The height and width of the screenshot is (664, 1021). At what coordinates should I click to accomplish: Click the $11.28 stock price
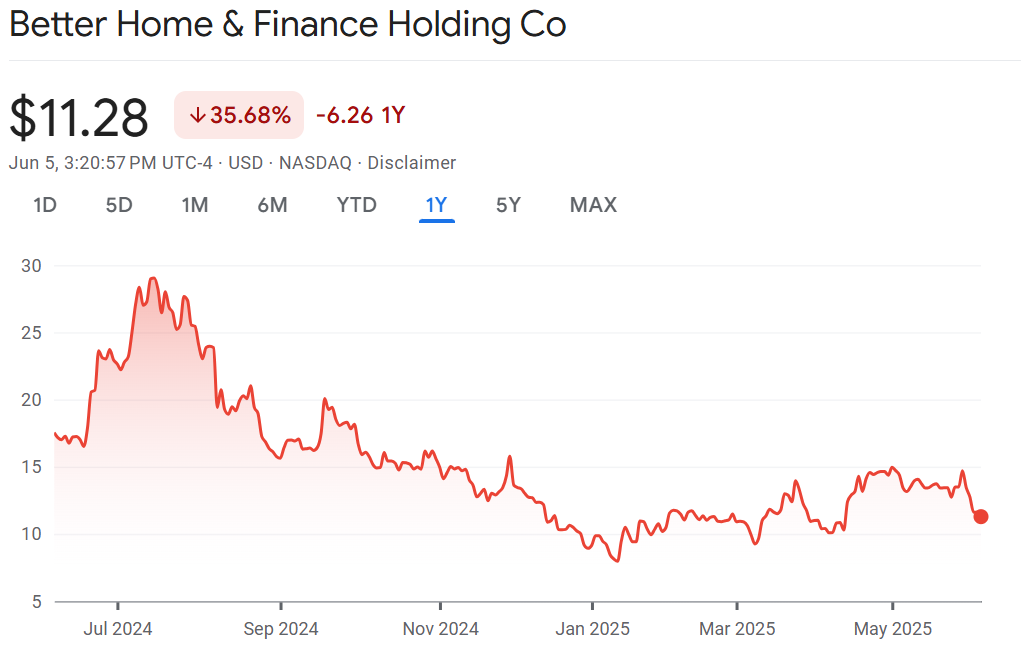pos(79,118)
